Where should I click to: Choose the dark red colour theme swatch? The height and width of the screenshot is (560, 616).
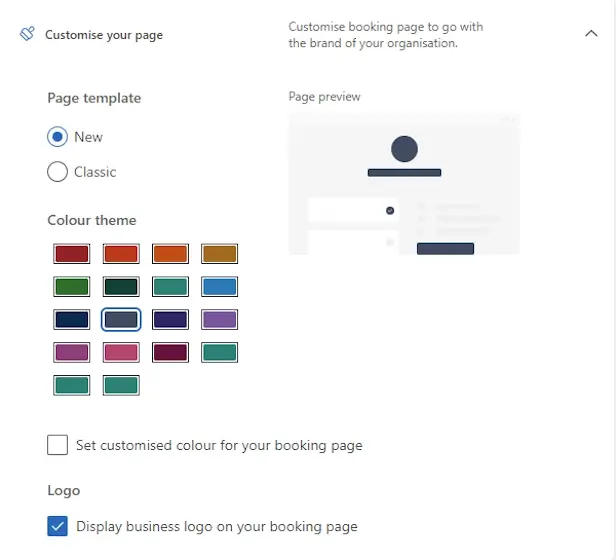(72, 254)
